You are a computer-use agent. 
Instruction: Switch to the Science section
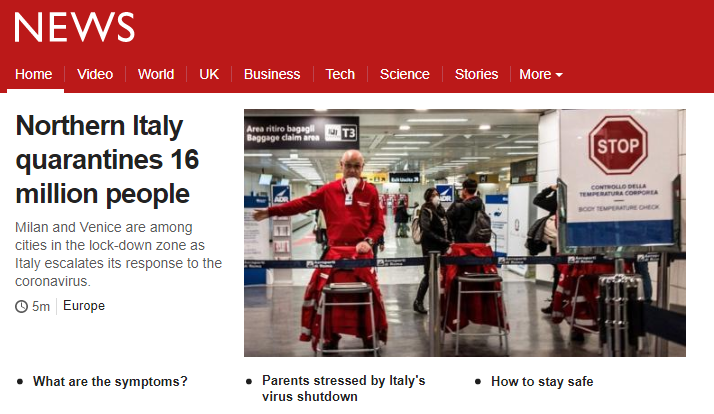click(404, 74)
